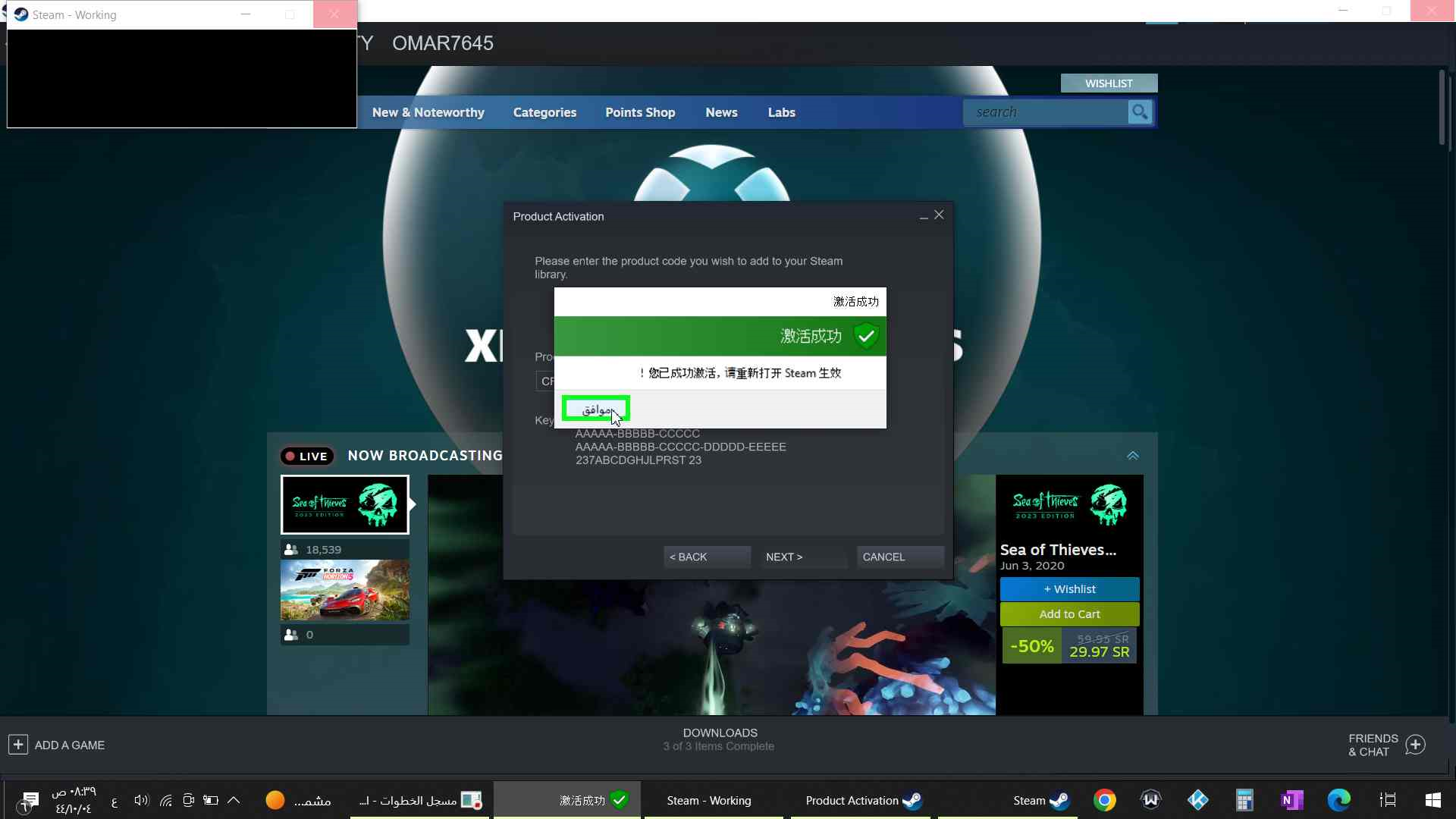Screen dimensions: 1456x819
Task: Click the Add a Game plus icon
Action: (x=18, y=745)
